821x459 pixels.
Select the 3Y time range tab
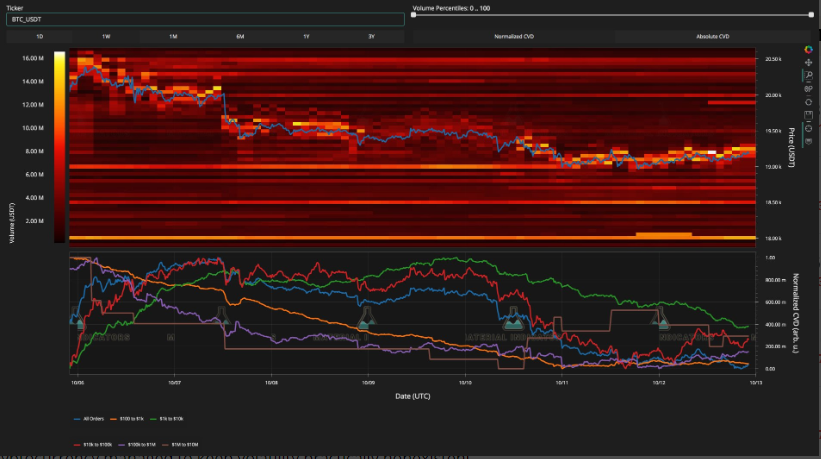[371, 37]
